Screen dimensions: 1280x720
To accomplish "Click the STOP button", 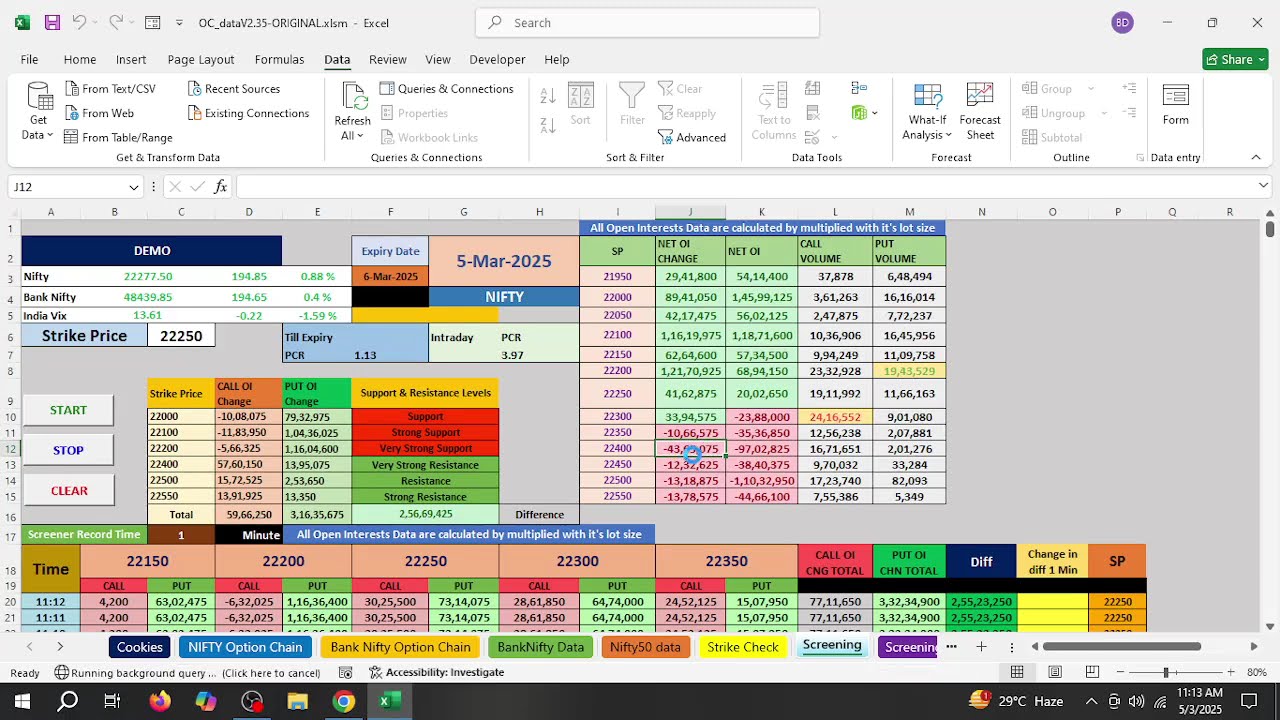I will pyautogui.click(x=68, y=450).
